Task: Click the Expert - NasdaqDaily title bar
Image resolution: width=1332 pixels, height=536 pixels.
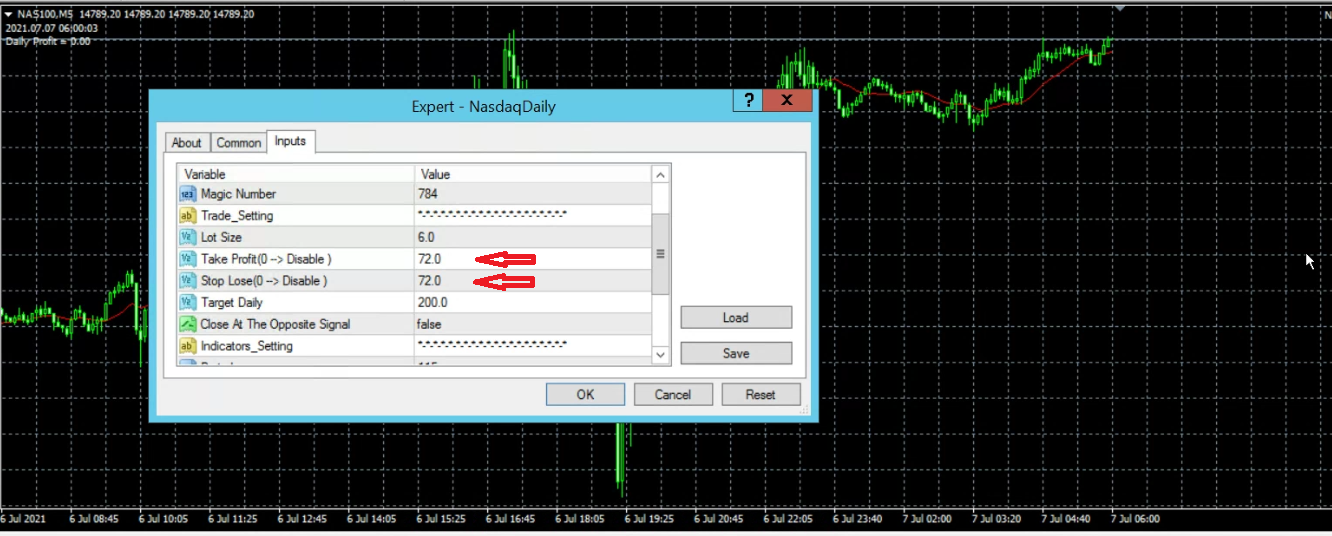Action: (x=483, y=106)
